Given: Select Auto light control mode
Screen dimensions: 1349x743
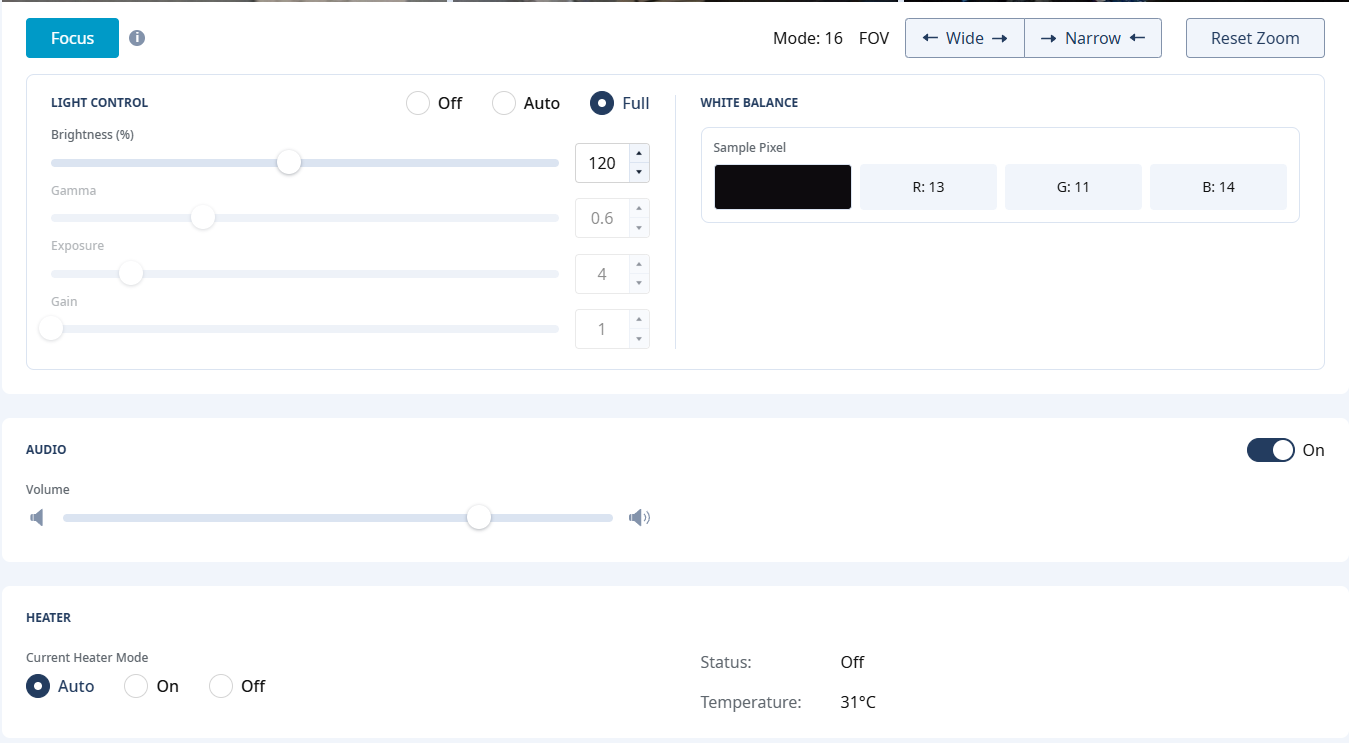Looking at the screenshot, I should (x=504, y=103).
